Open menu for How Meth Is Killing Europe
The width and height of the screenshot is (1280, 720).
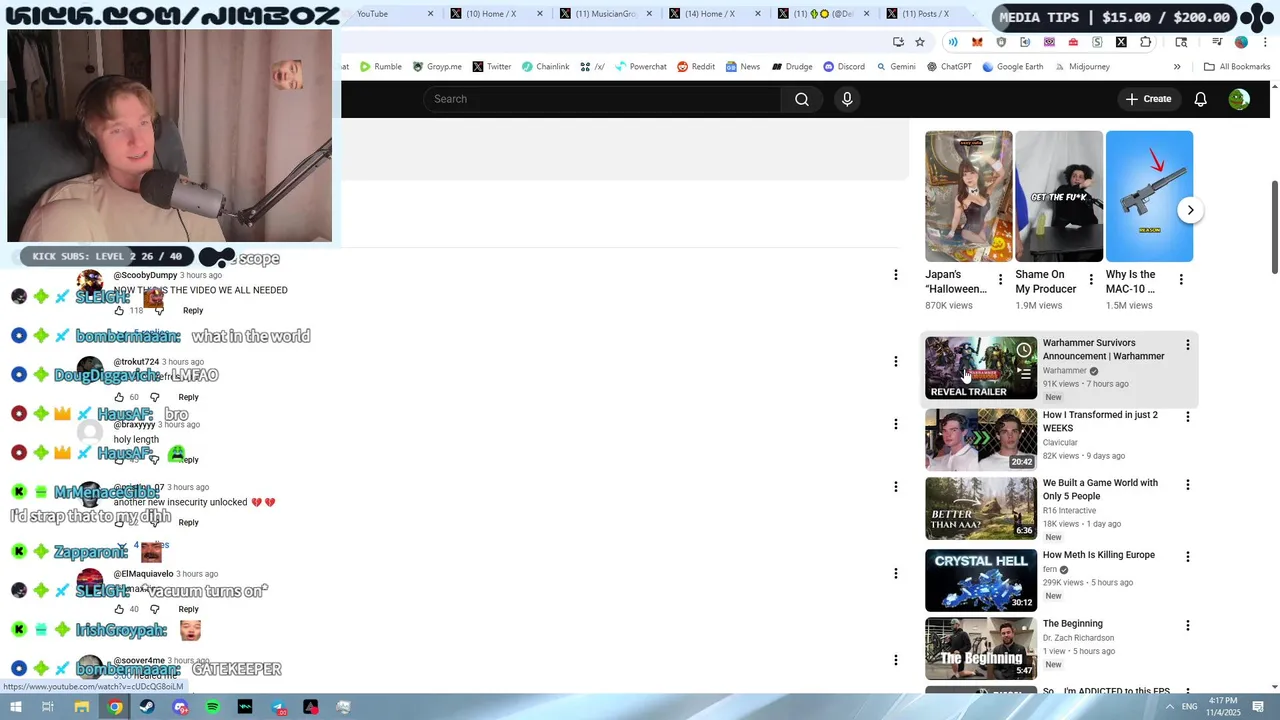coord(1188,557)
